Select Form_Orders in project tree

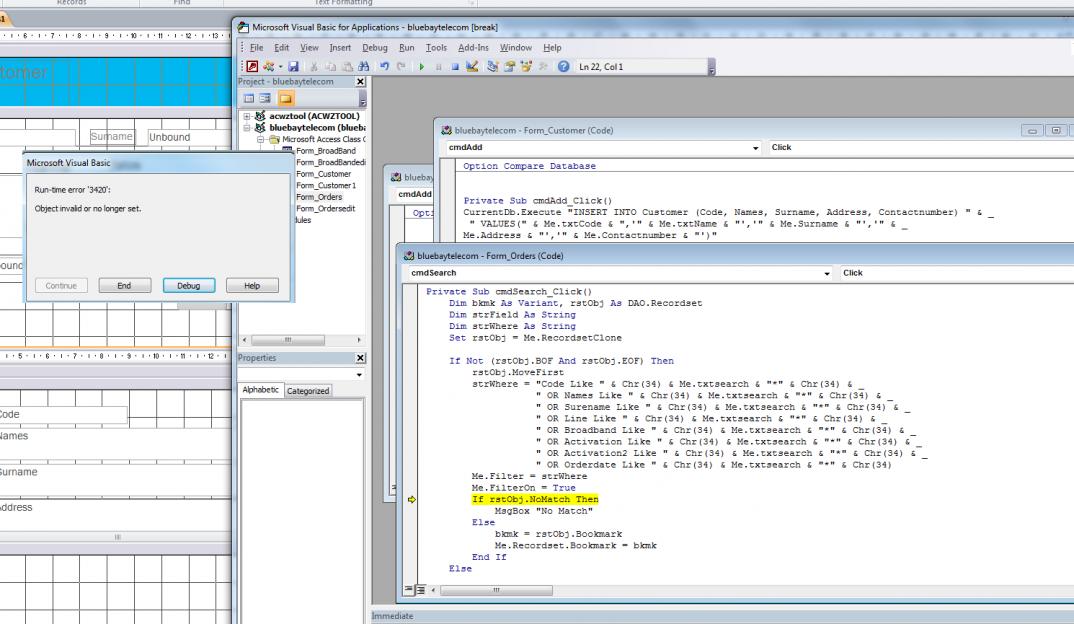pos(319,197)
